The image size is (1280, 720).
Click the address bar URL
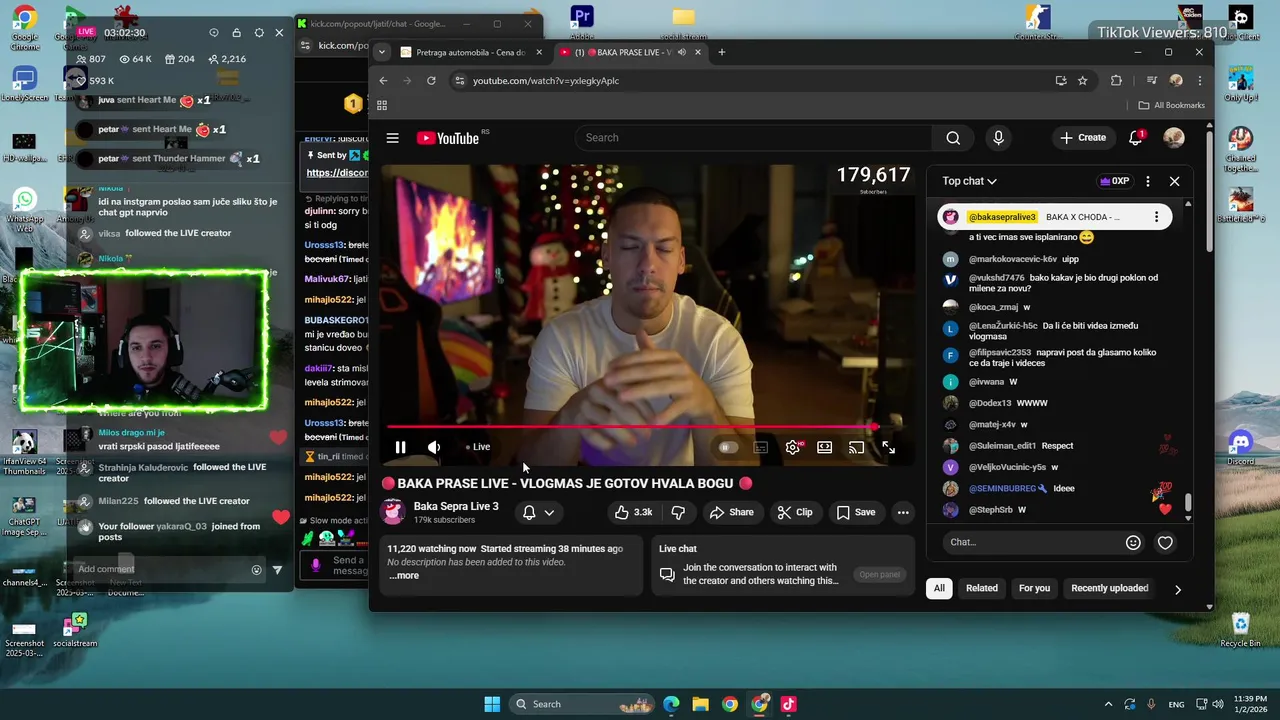click(x=546, y=81)
